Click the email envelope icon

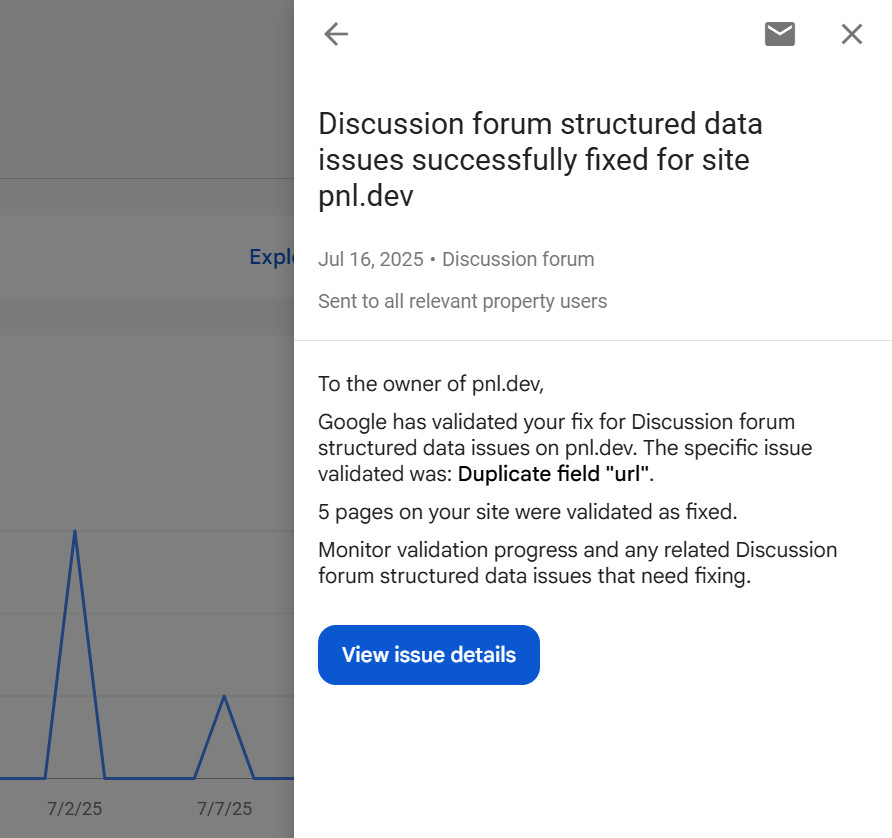(x=779, y=34)
